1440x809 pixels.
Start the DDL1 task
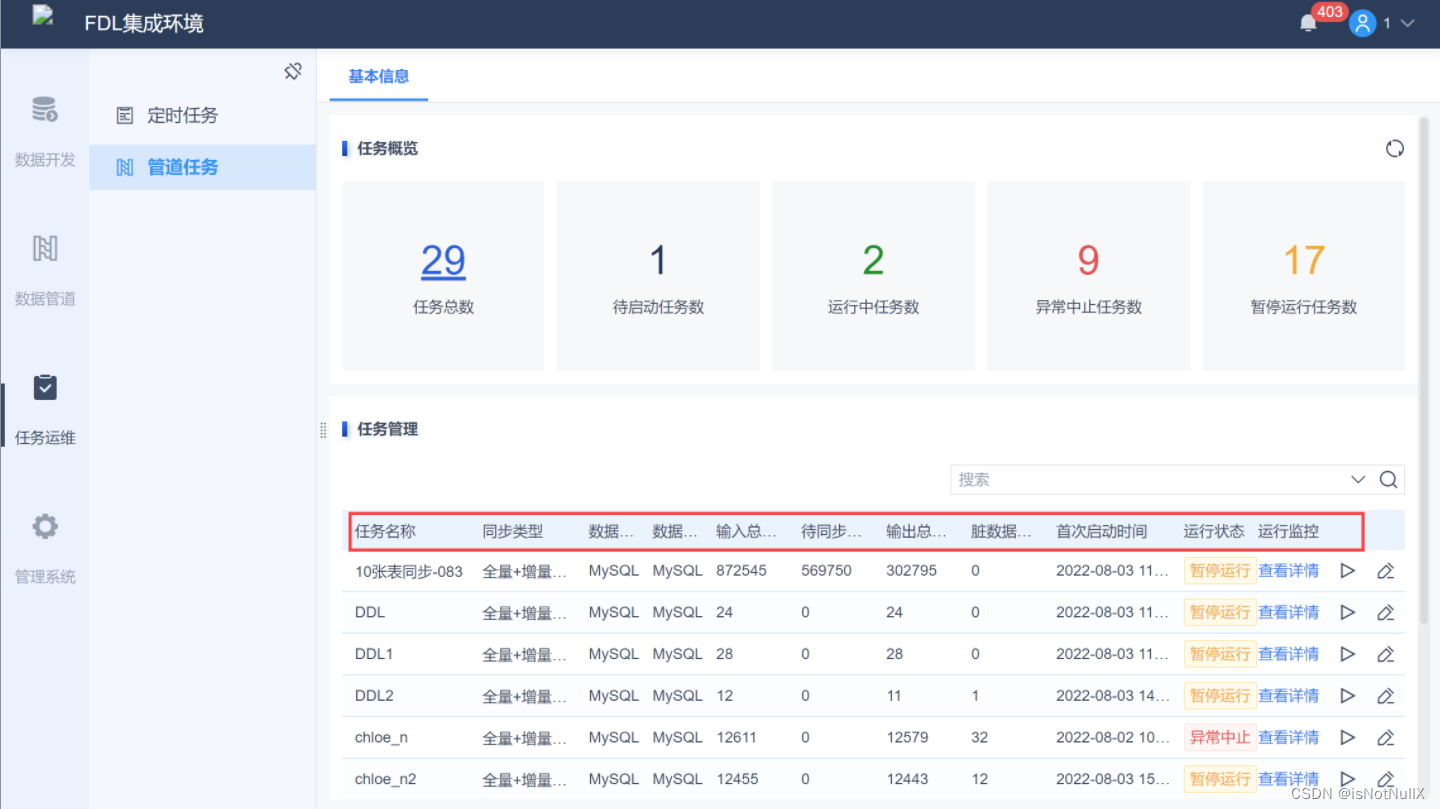click(x=1348, y=654)
